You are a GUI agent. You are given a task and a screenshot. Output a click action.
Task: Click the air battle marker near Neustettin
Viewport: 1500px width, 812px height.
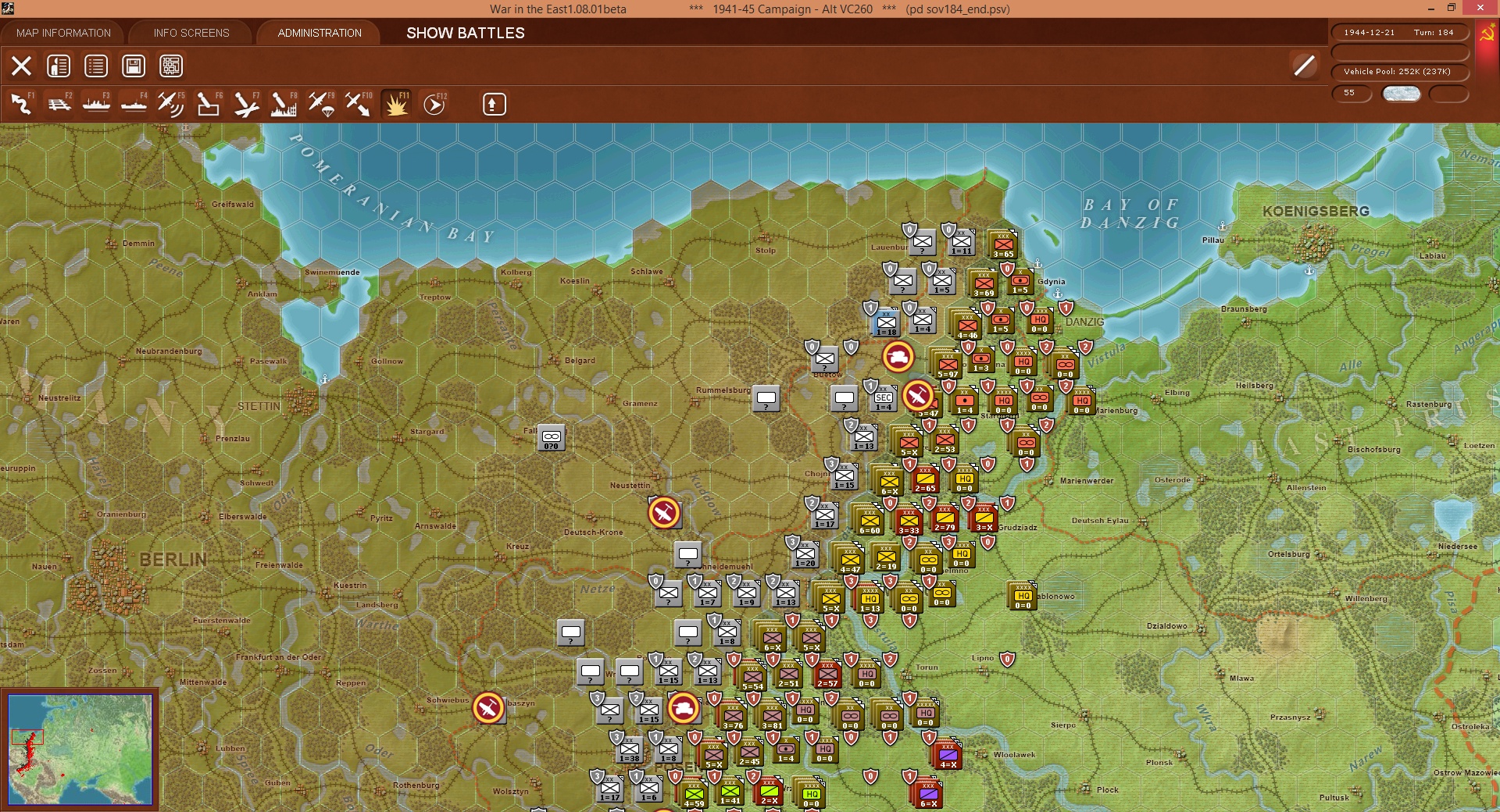tap(664, 513)
